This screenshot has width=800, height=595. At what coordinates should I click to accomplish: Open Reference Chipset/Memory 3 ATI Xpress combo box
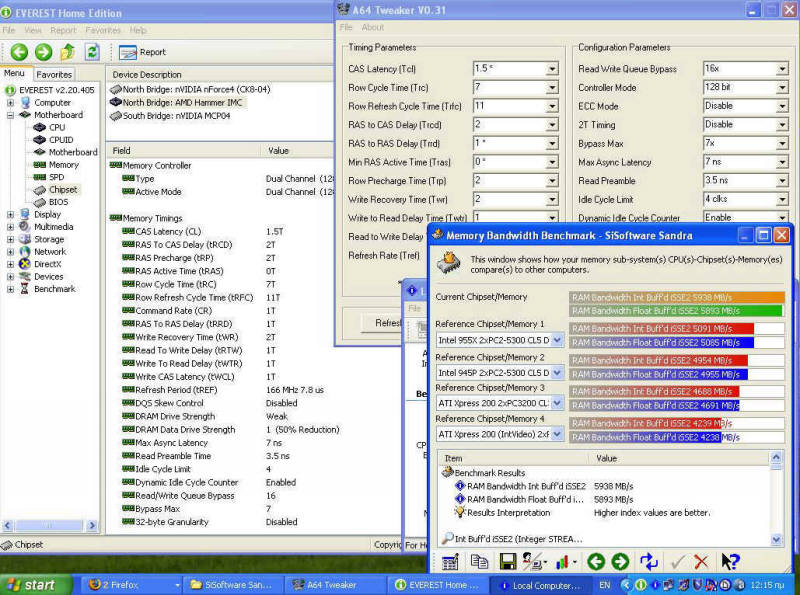[x=557, y=403]
